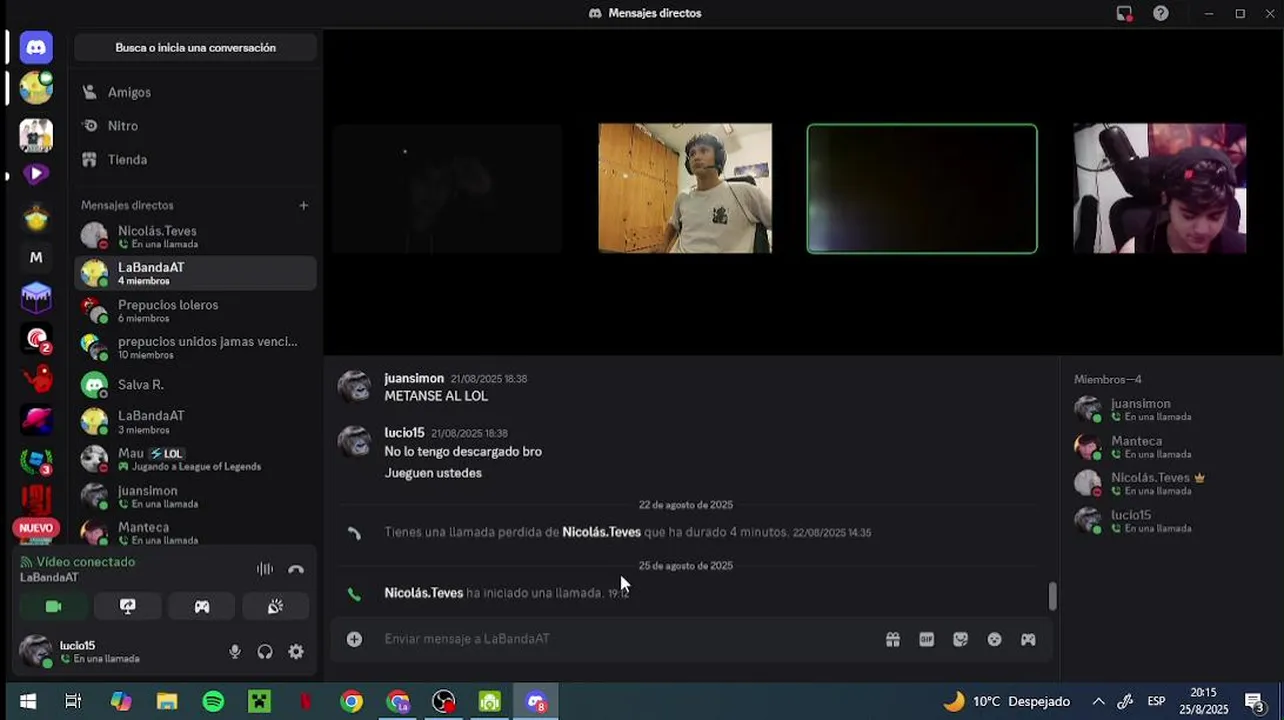Launch Spotify from the taskbar
This screenshot has width=1284, height=720.
[213, 701]
